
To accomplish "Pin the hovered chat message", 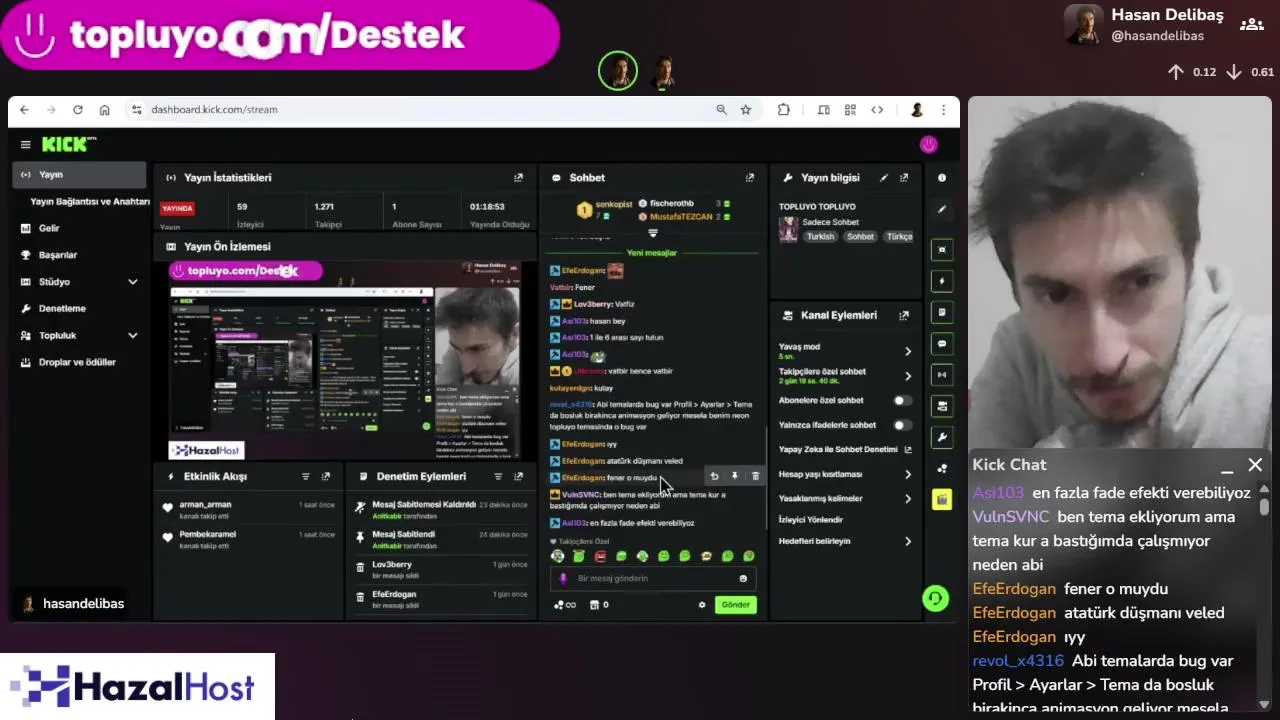I will click(735, 477).
